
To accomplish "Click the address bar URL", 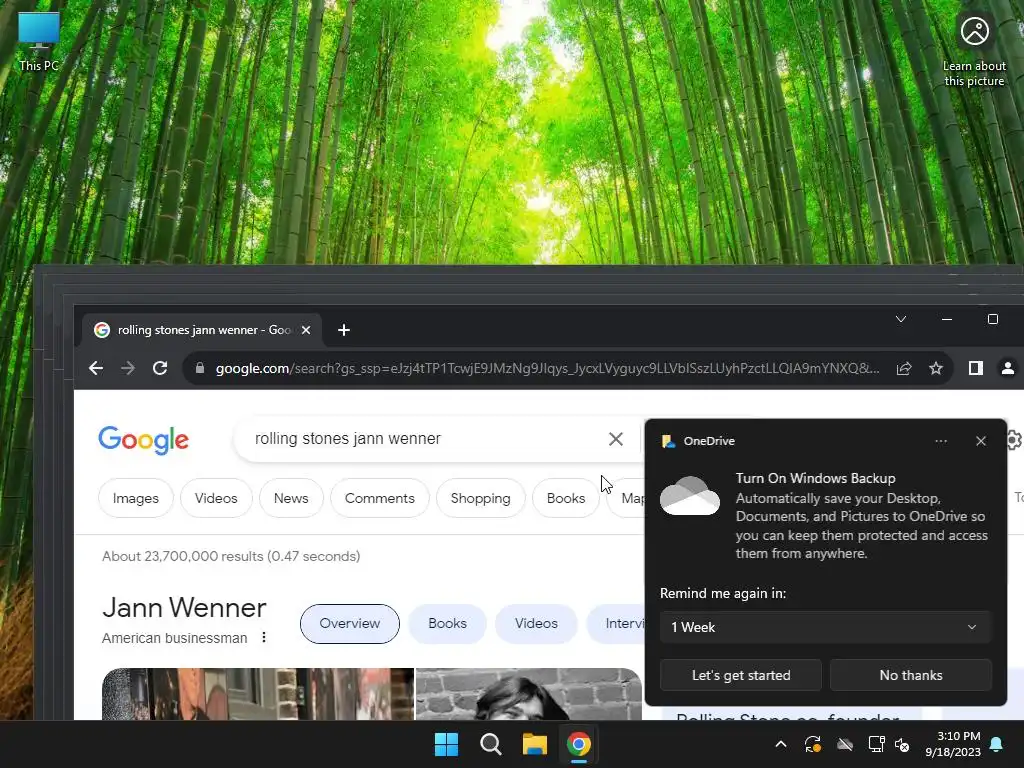I will [x=547, y=368].
